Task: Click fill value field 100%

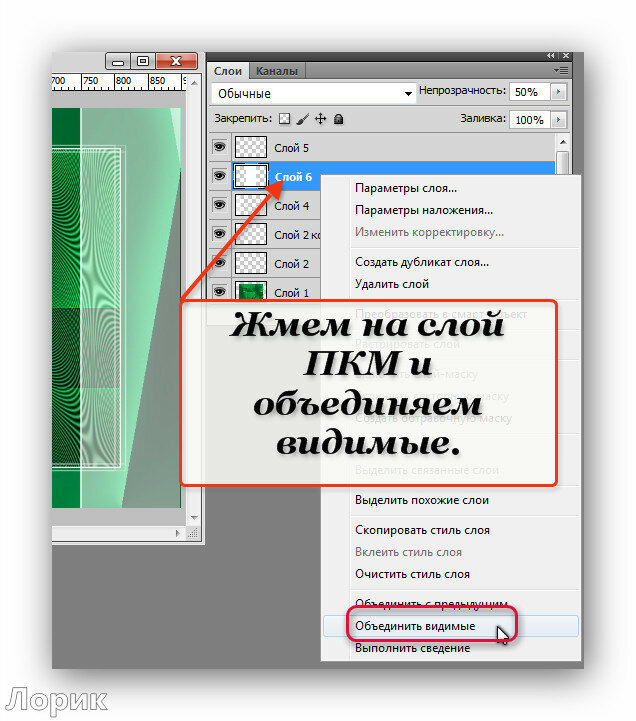Action: (530, 120)
